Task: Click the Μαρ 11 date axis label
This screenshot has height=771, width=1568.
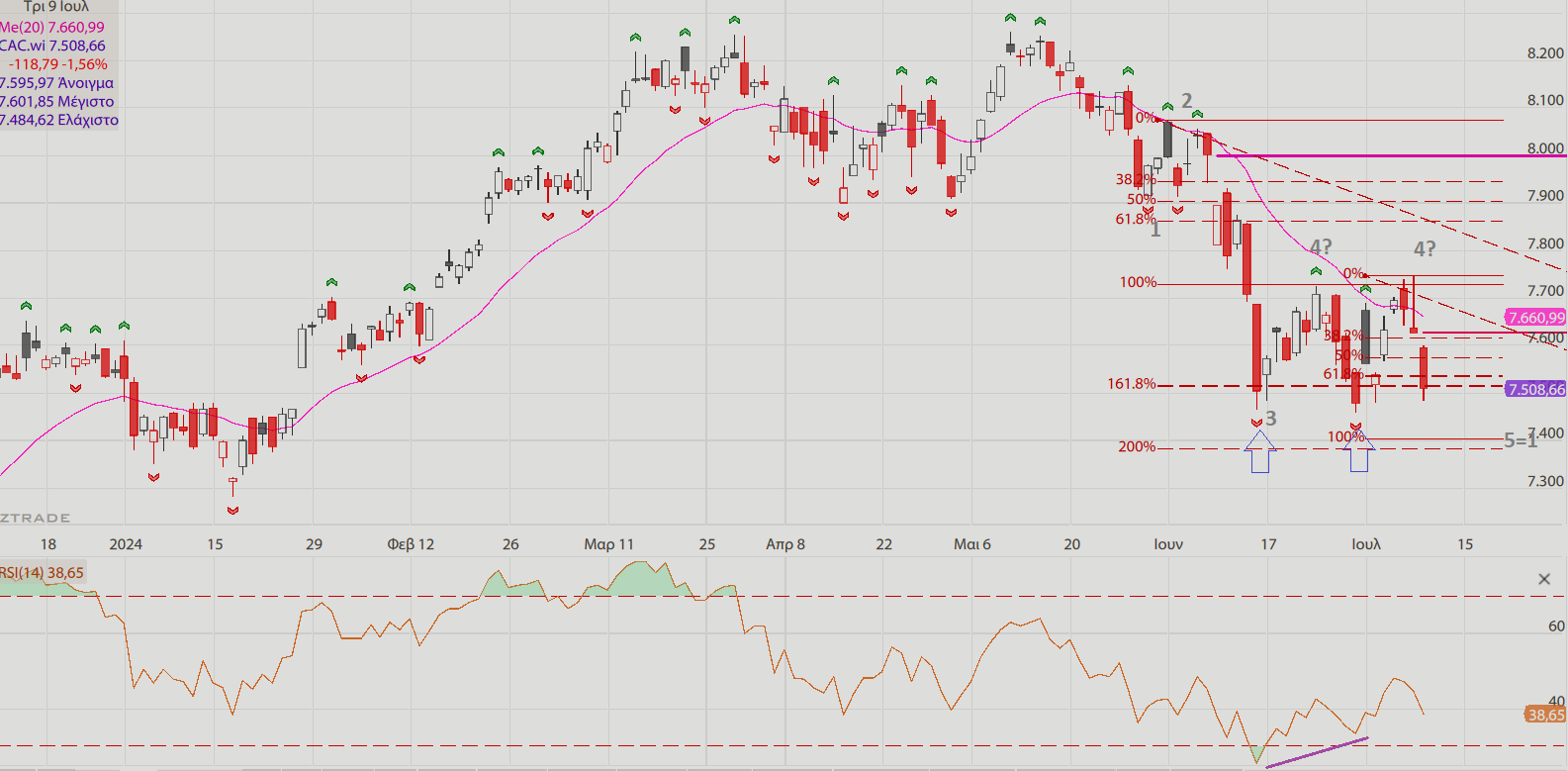Action: (608, 544)
